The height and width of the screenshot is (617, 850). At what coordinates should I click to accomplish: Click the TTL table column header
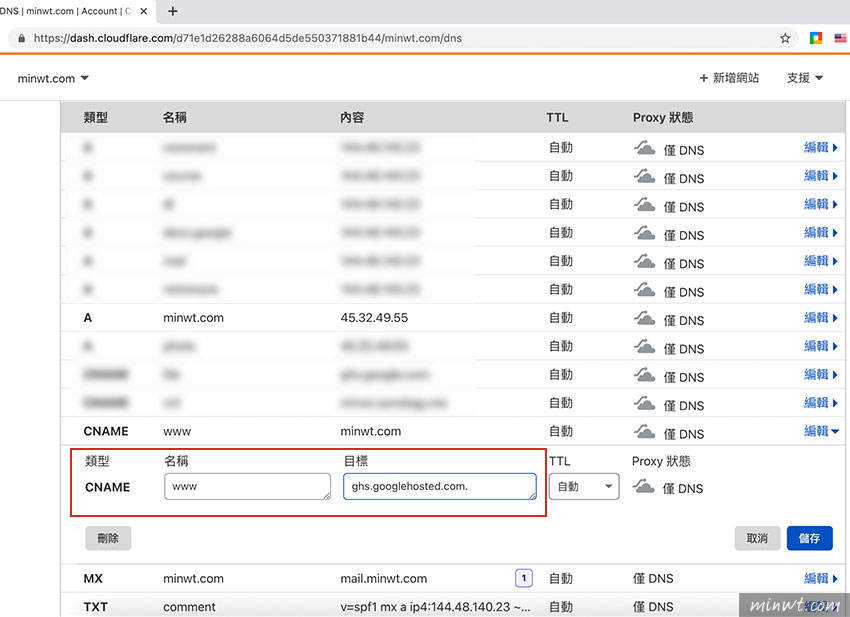tap(557, 118)
